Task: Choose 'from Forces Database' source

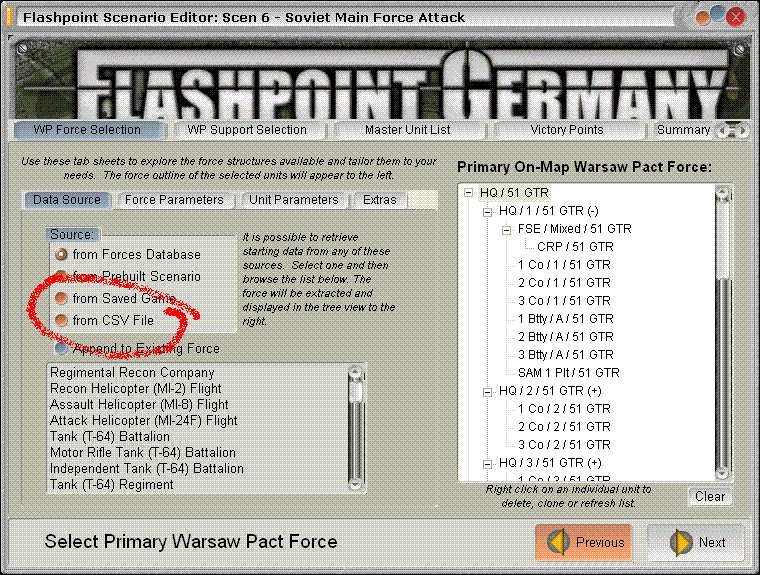Action: [x=127, y=255]
